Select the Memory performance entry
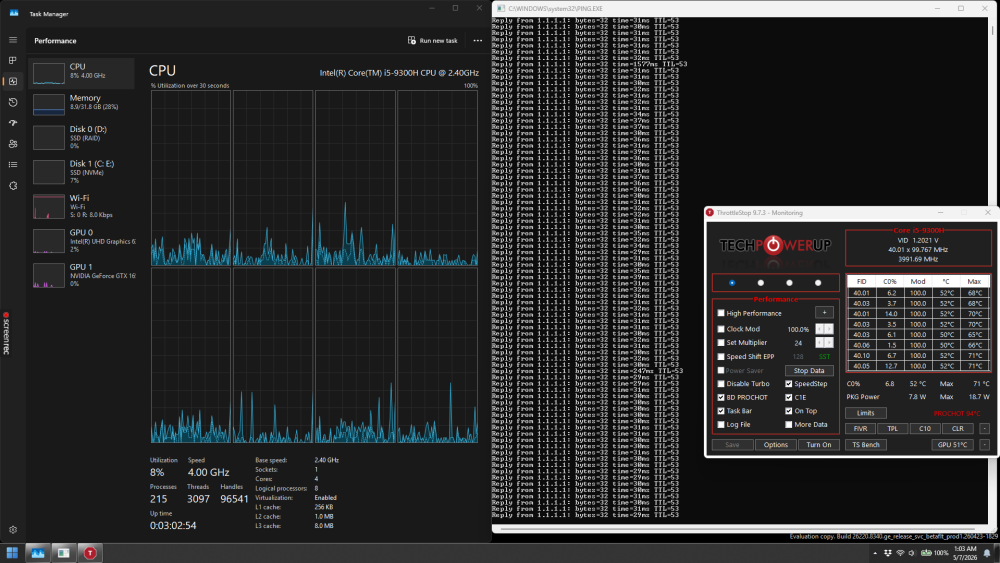The image size is (1000, 563). point(82,103)
